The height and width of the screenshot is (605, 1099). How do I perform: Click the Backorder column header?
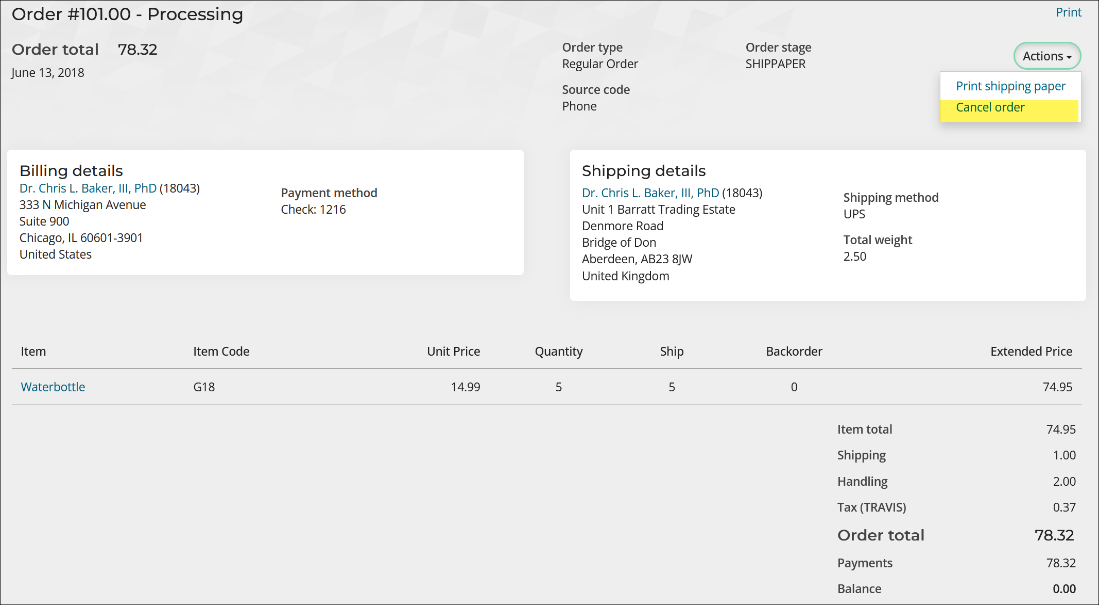(793, 351)
